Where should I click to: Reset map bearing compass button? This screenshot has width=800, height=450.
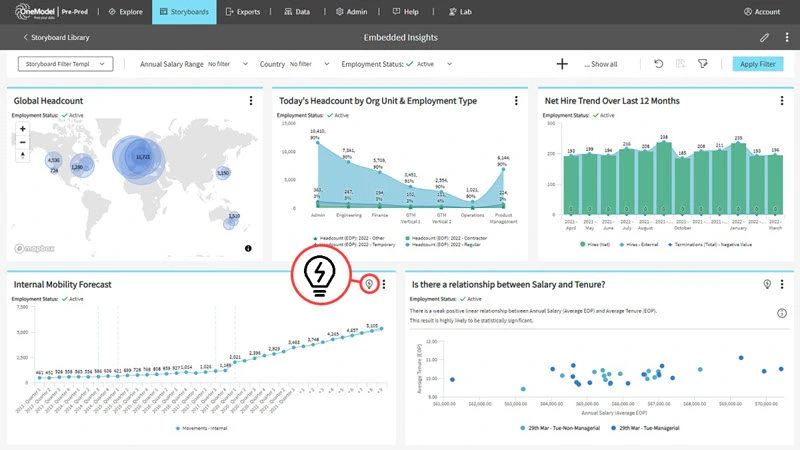(x=22, y=156)
